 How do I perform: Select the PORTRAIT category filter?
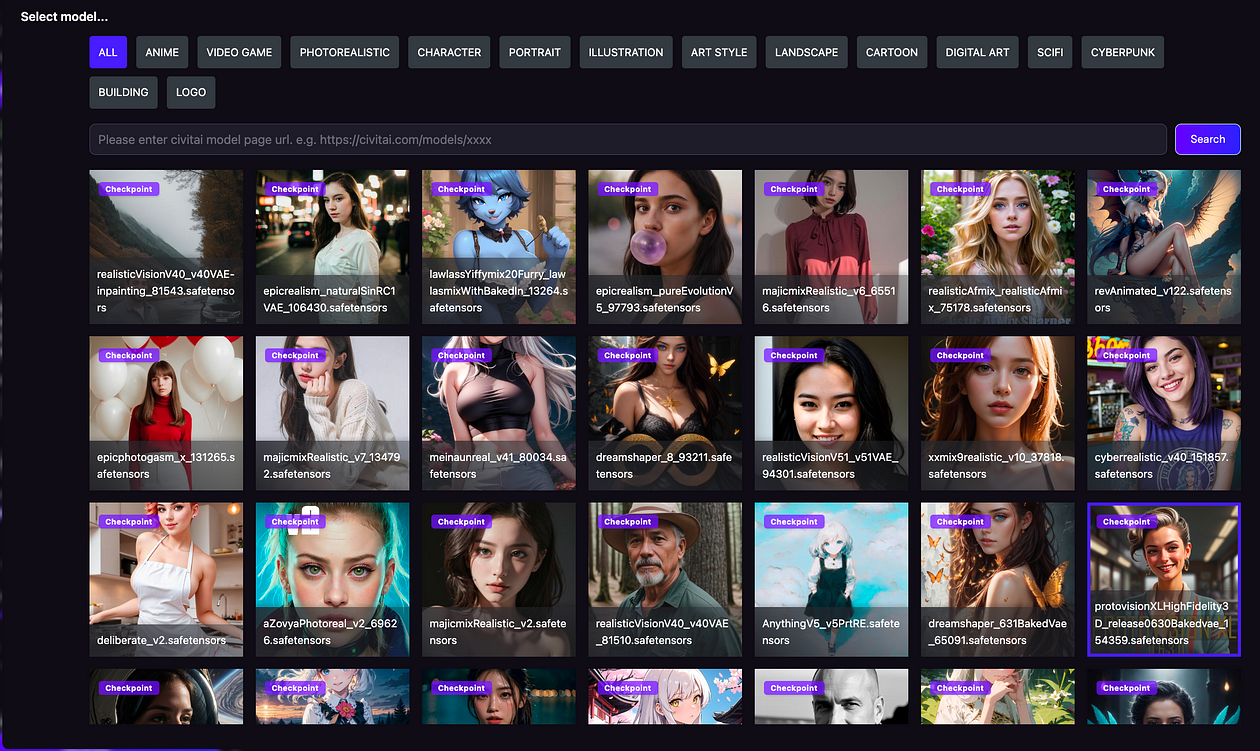535,52
